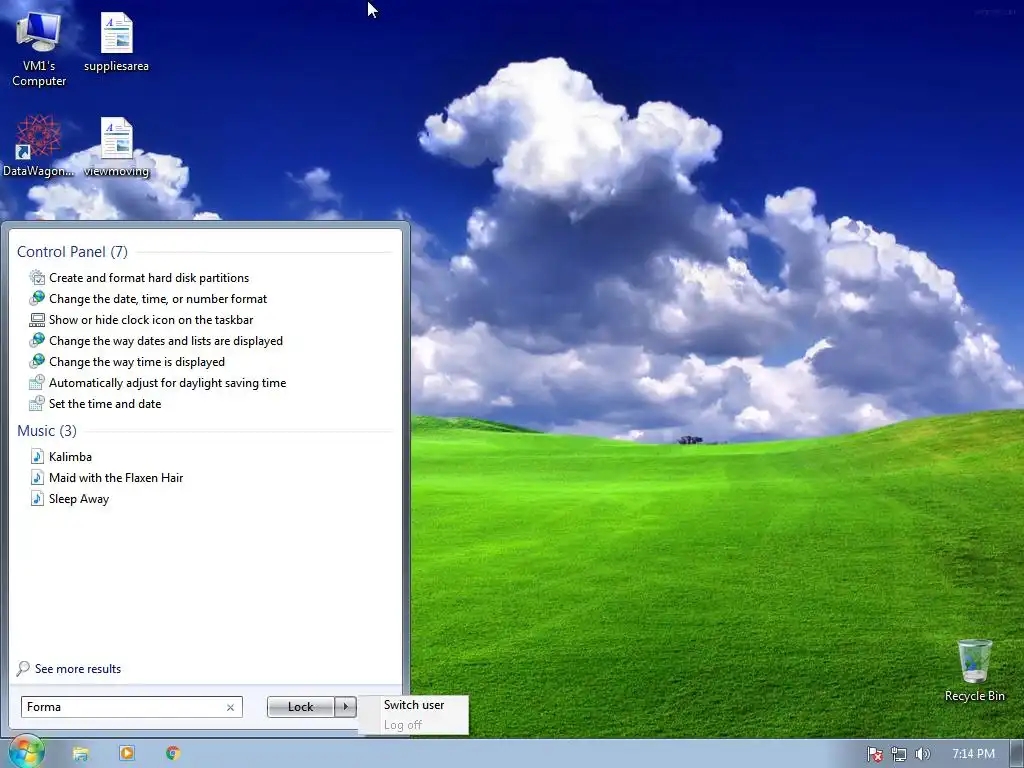Click the network tray icon
1024x768 pixels.
(899, 754)
